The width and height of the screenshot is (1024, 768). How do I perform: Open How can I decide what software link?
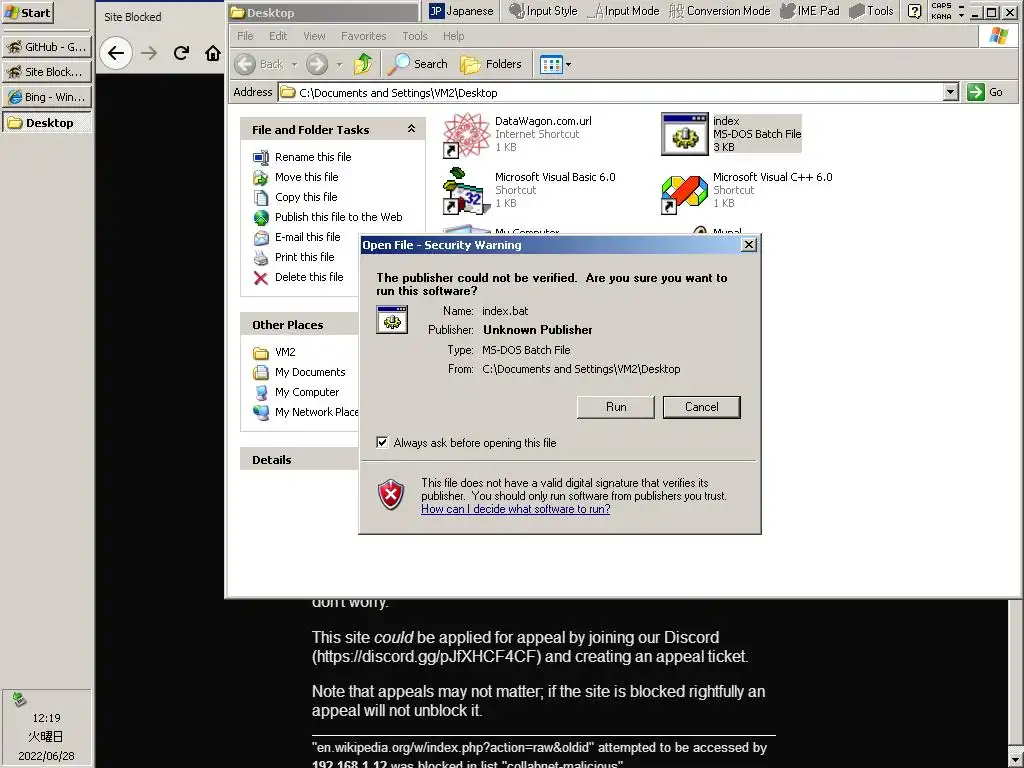(515, 509)
